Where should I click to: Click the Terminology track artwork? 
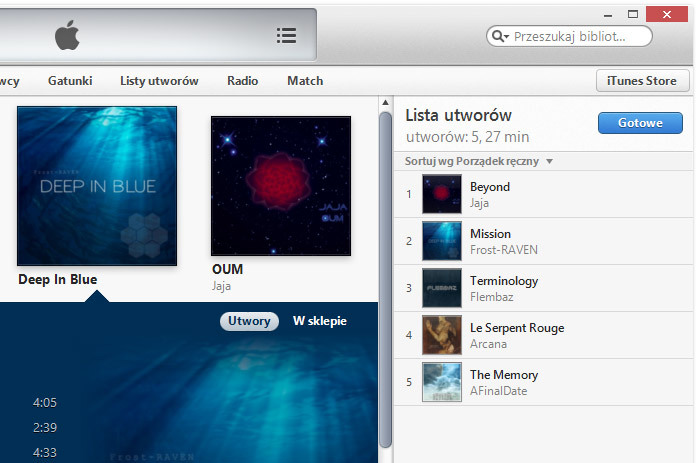click(442, 288)
